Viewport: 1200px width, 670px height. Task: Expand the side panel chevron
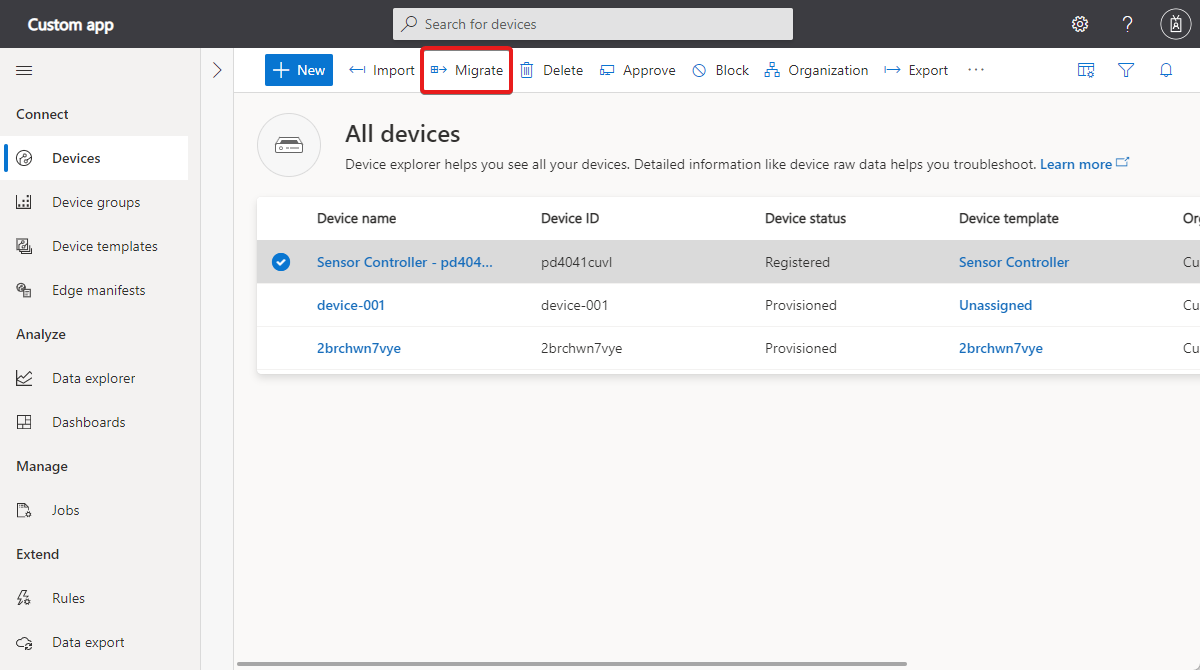click(217, 70)
